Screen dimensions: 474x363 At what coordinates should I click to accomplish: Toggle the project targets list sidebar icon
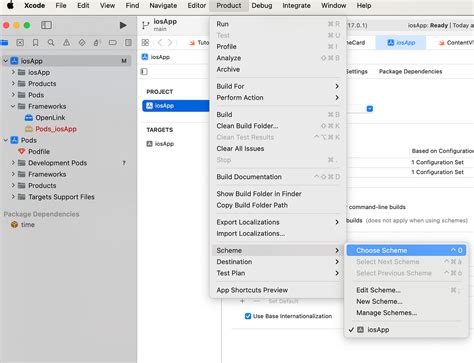[x=144, y=72]
